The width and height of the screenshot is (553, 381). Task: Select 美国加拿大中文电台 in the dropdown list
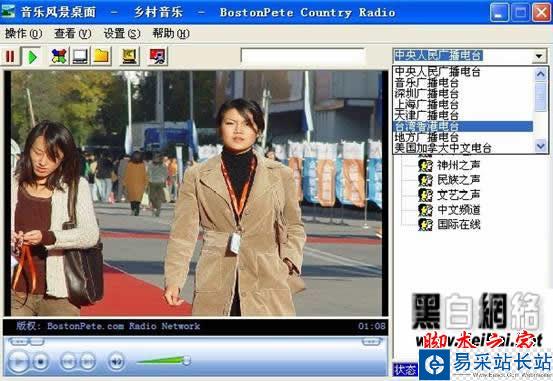coord(463,148)
